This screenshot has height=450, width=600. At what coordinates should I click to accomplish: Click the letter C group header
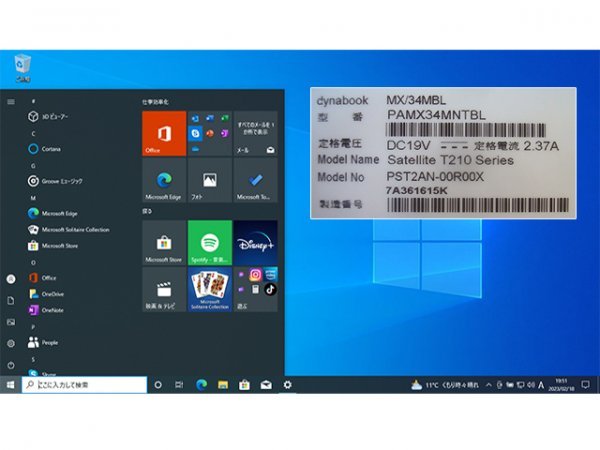(33, 134)
